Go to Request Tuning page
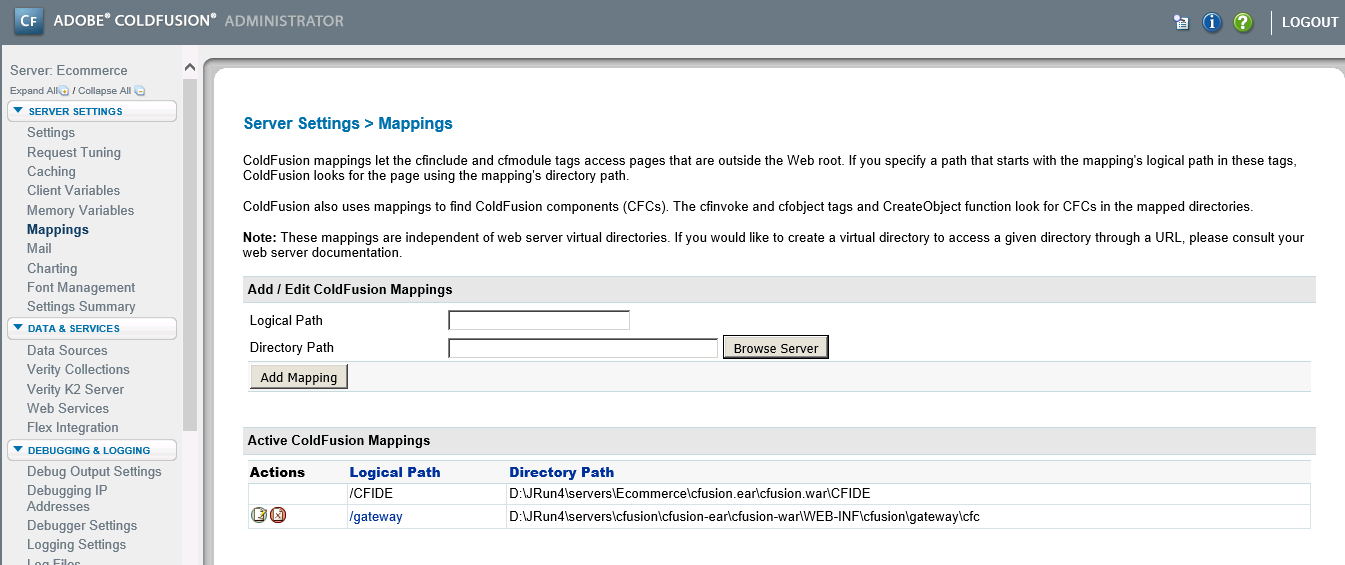This screenshot has width=1345, height=565. click(x=74, y=153)
